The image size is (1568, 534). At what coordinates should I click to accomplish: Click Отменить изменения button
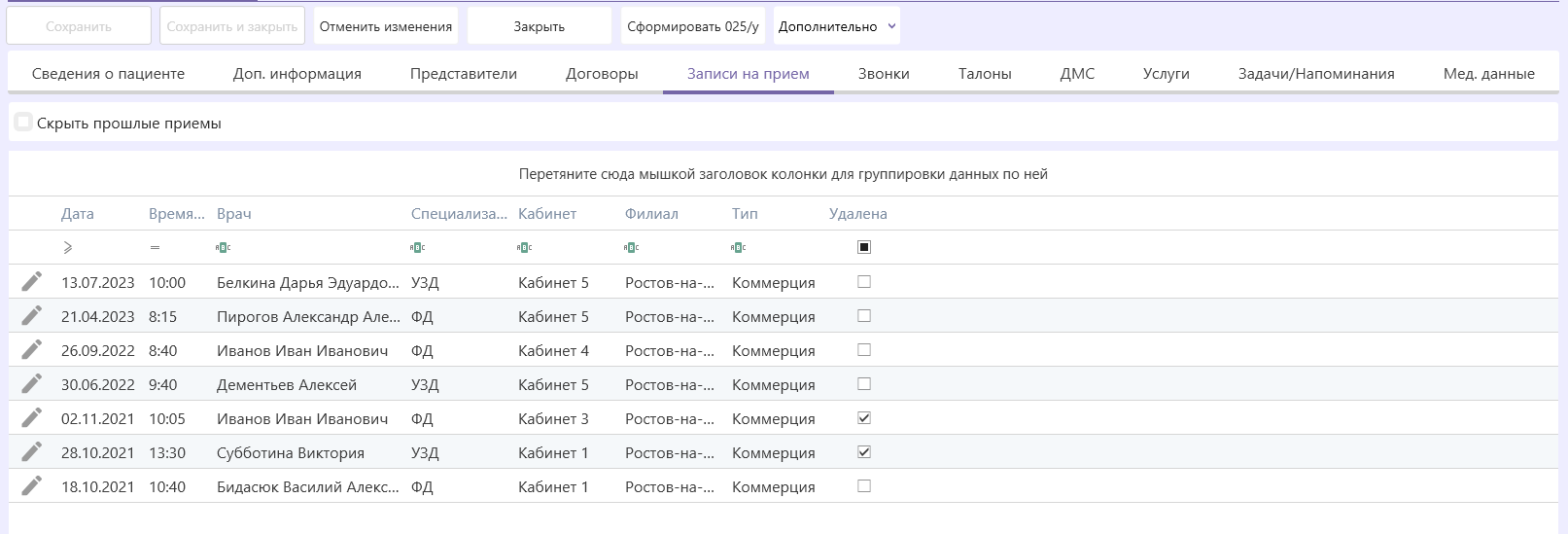[386, 26]
